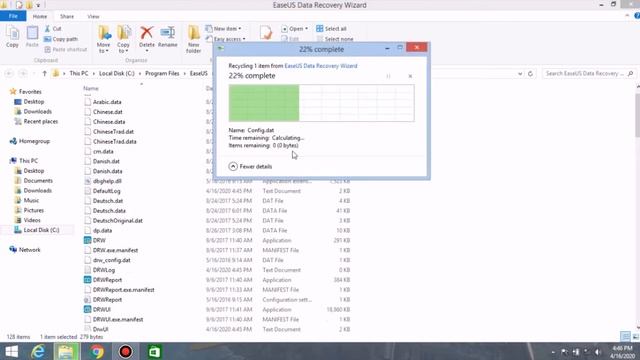Select Documents under This PC
Screen dimensions: 640x360
(x=33, y=181)
